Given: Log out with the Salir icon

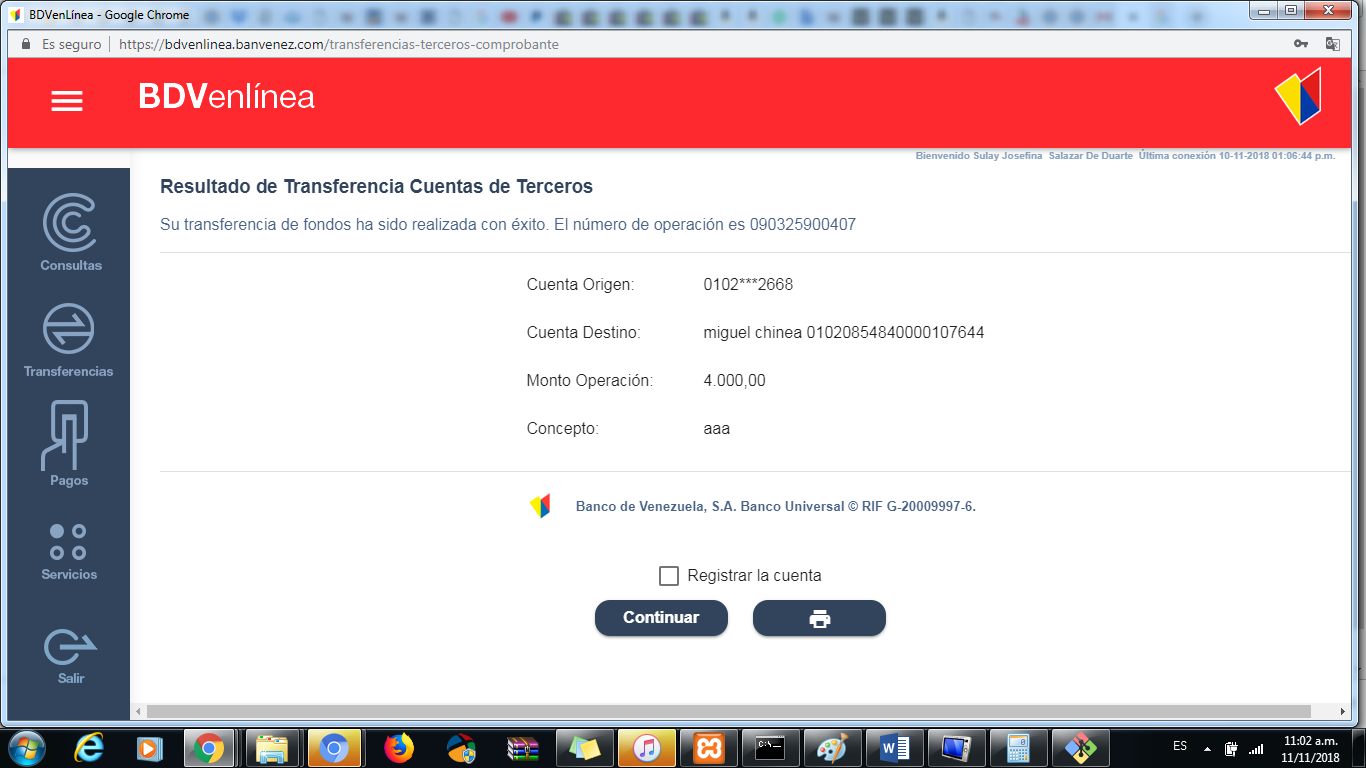Looking at the screenshot, I should [x=70, y=656].
